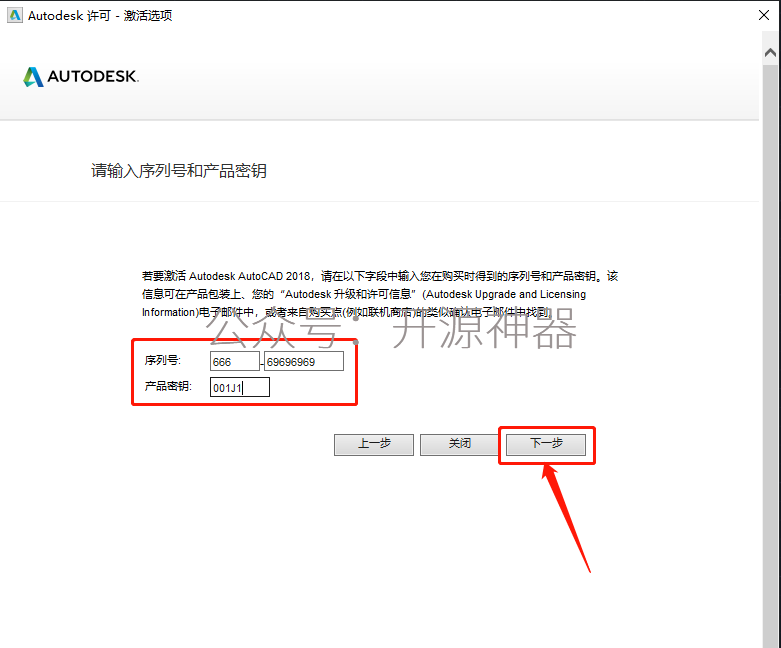The image size is (781, 648).
Task: Click the 产品密钥 label
Action: tap(168, 386)
